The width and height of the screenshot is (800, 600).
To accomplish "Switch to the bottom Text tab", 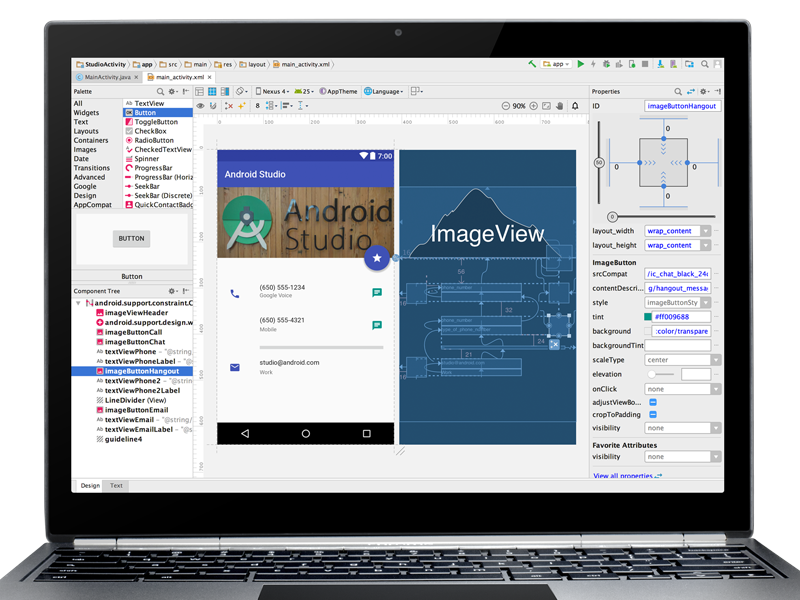I will coord(116,486).
